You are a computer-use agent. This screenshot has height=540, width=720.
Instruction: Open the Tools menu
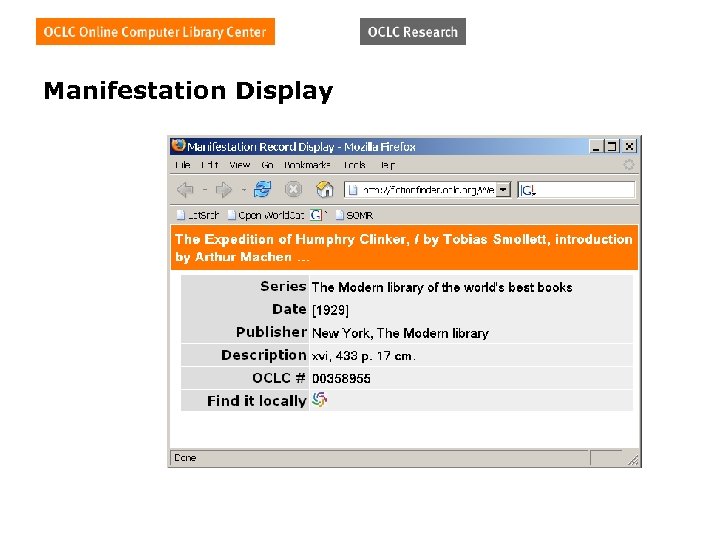pyautogui.click(x=354, y=164)
